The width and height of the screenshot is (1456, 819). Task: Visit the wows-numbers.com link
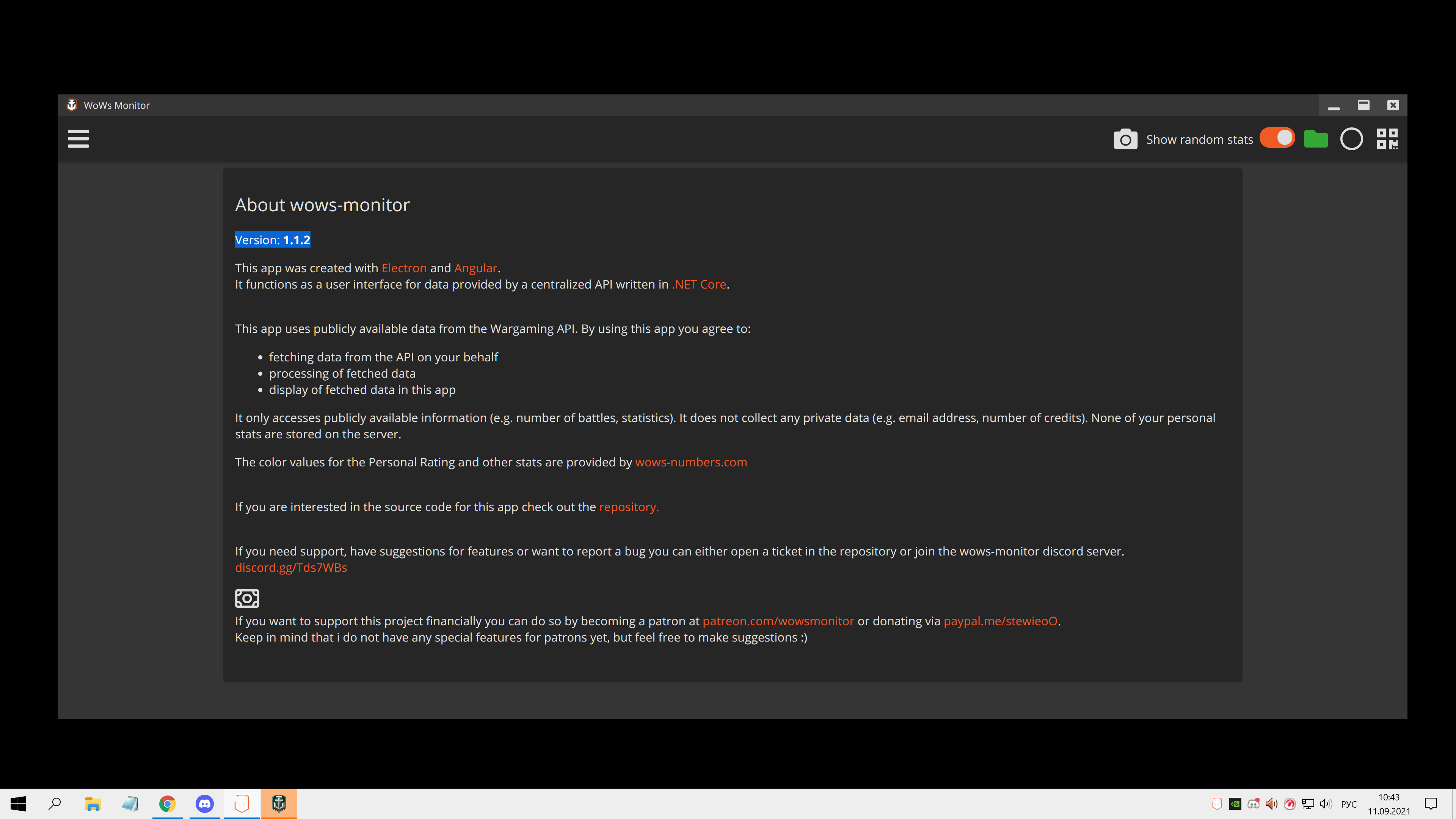point(691,462)
